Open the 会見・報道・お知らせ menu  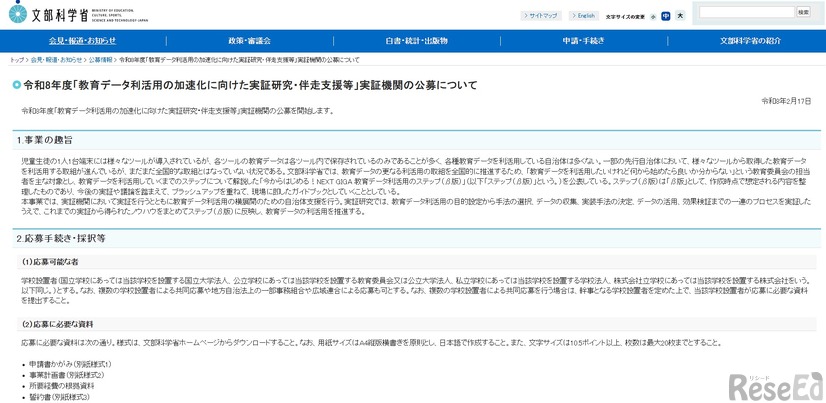tap(83, 41)
